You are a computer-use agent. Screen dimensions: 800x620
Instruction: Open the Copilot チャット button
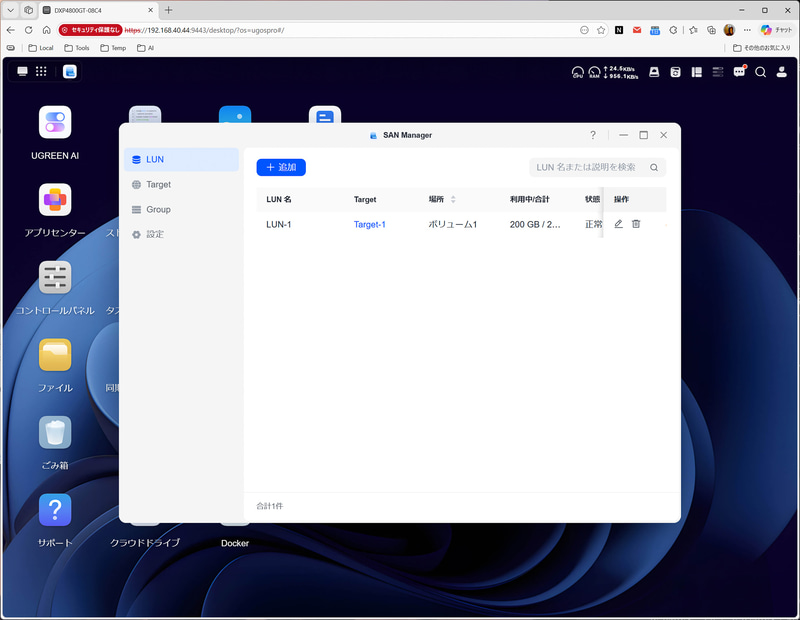click(776, 30)
